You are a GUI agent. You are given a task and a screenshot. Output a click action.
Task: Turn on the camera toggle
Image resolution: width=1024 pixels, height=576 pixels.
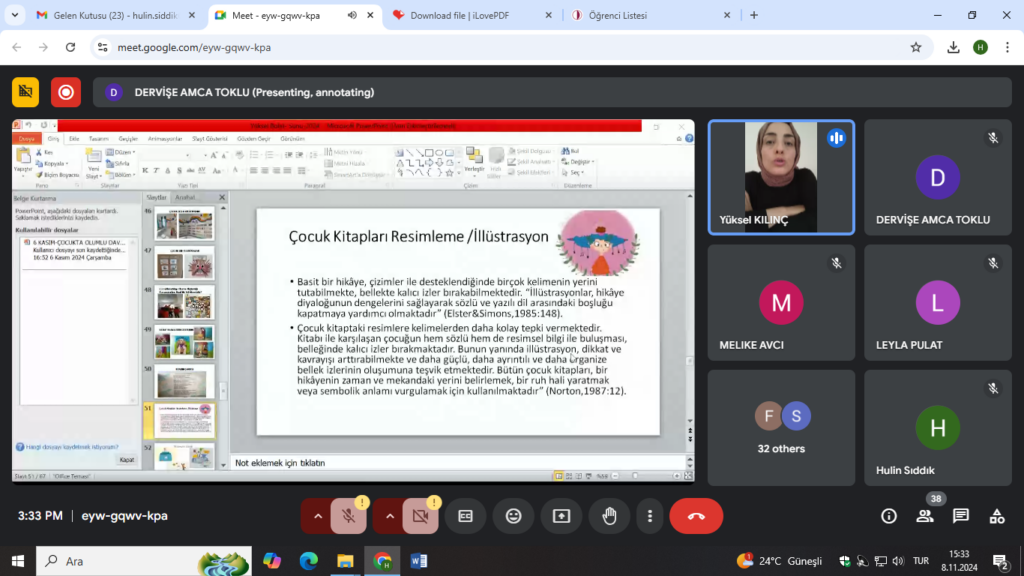[420, 516]
